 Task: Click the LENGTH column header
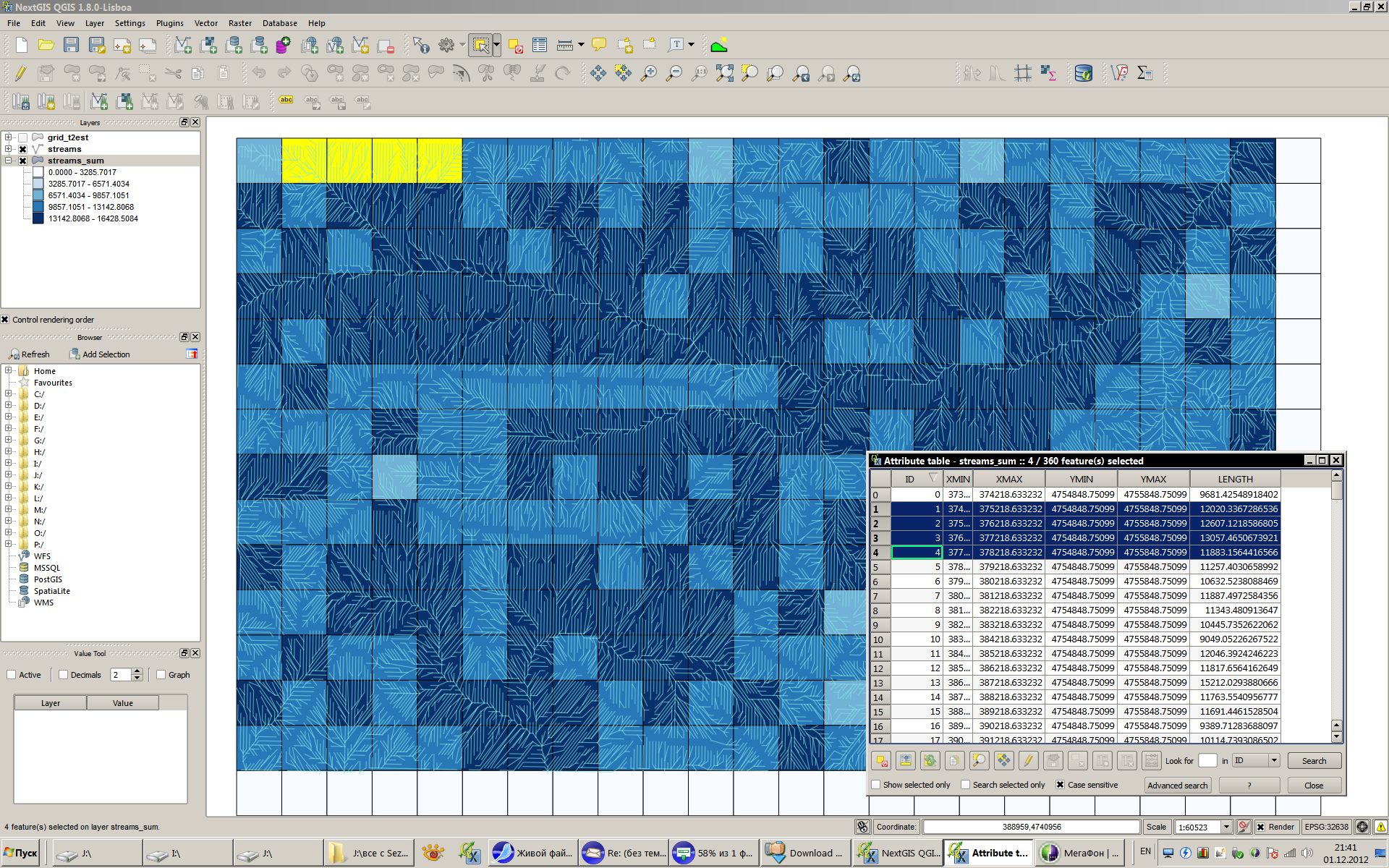pos(1235,479)
